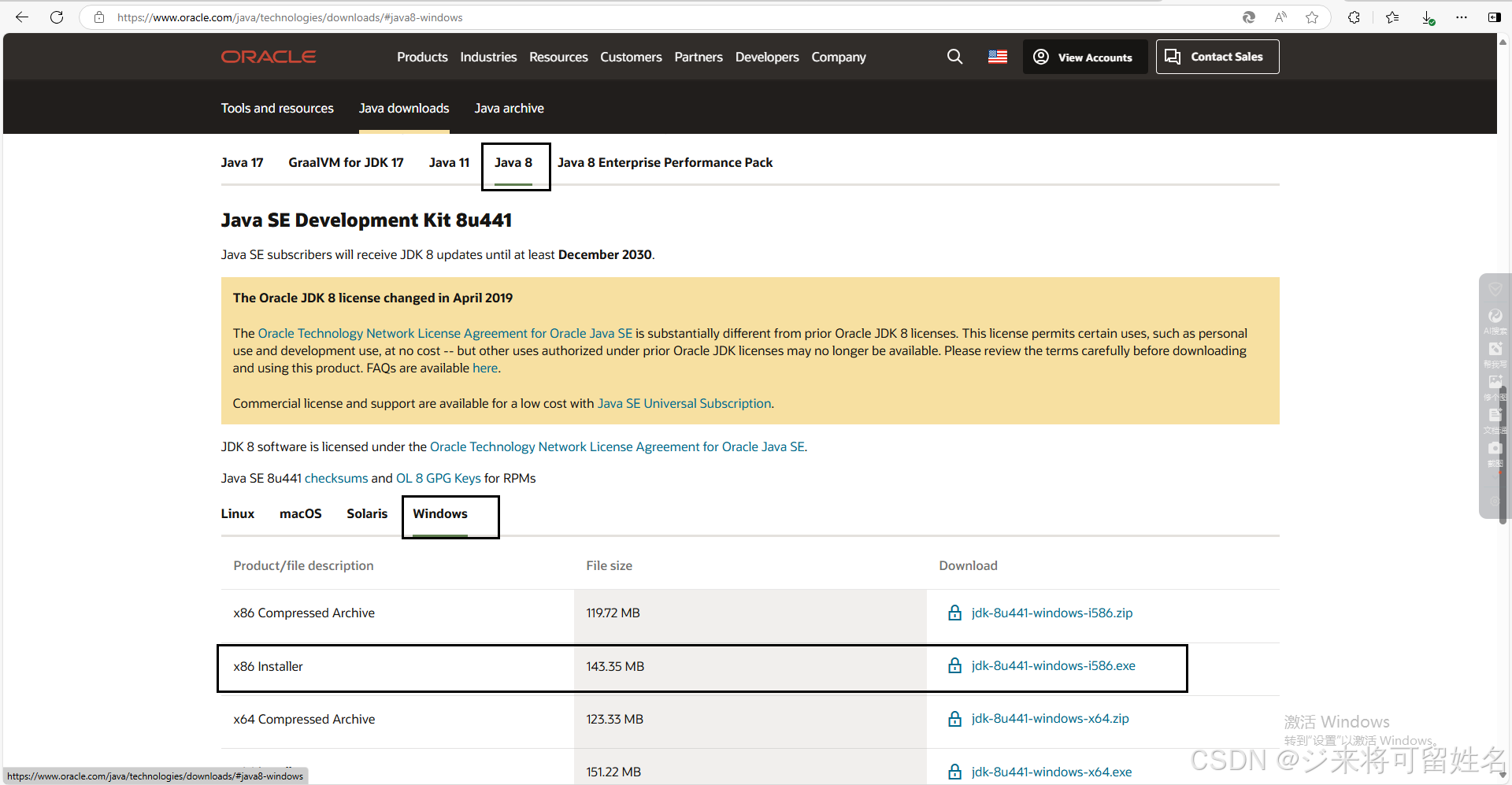1512x785 pixels.
Task: Click shield icon atop side panel
Action: click(1495, 289)
